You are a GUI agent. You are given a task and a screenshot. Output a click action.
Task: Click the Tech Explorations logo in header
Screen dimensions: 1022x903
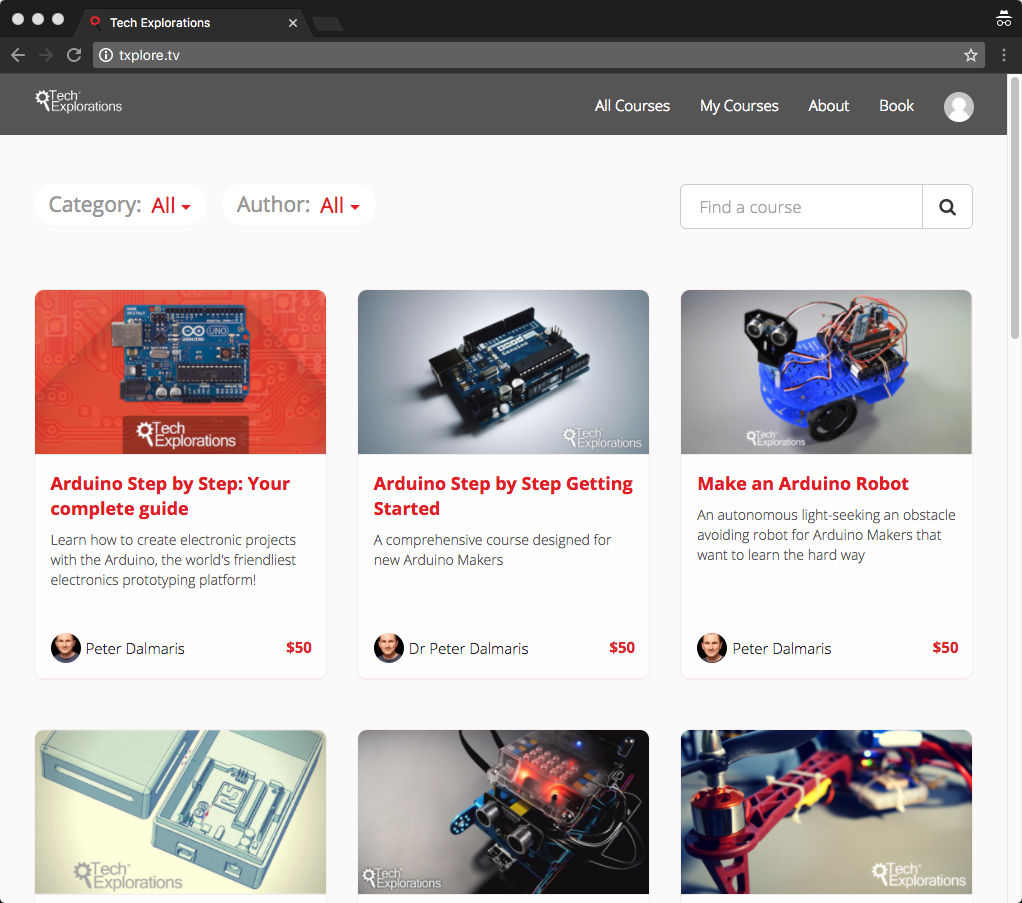point(79,102)
